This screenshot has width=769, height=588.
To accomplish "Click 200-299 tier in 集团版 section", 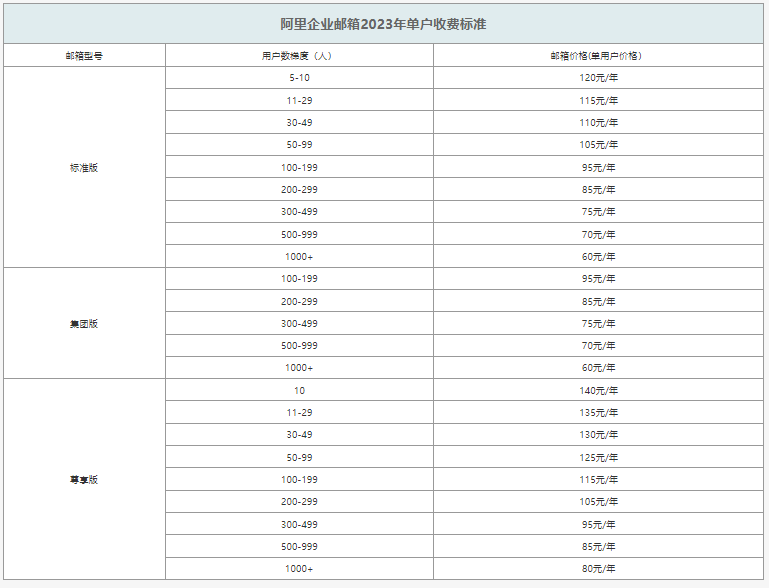I will [299, 302].
